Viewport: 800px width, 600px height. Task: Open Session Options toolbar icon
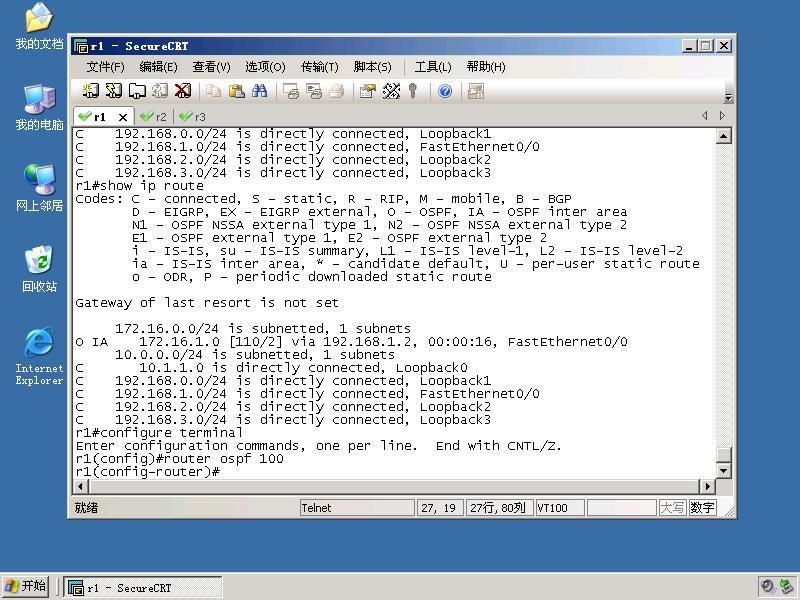pos(368,91)
